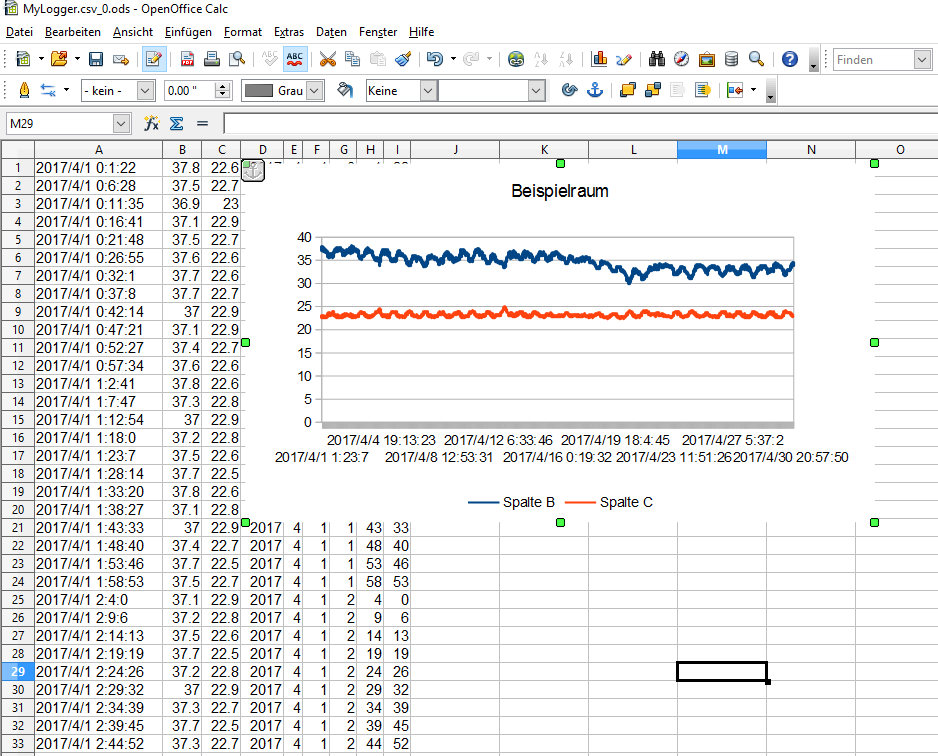
Task: Toggle AutoSpellcheck ABC button
Action: [295, 59]
